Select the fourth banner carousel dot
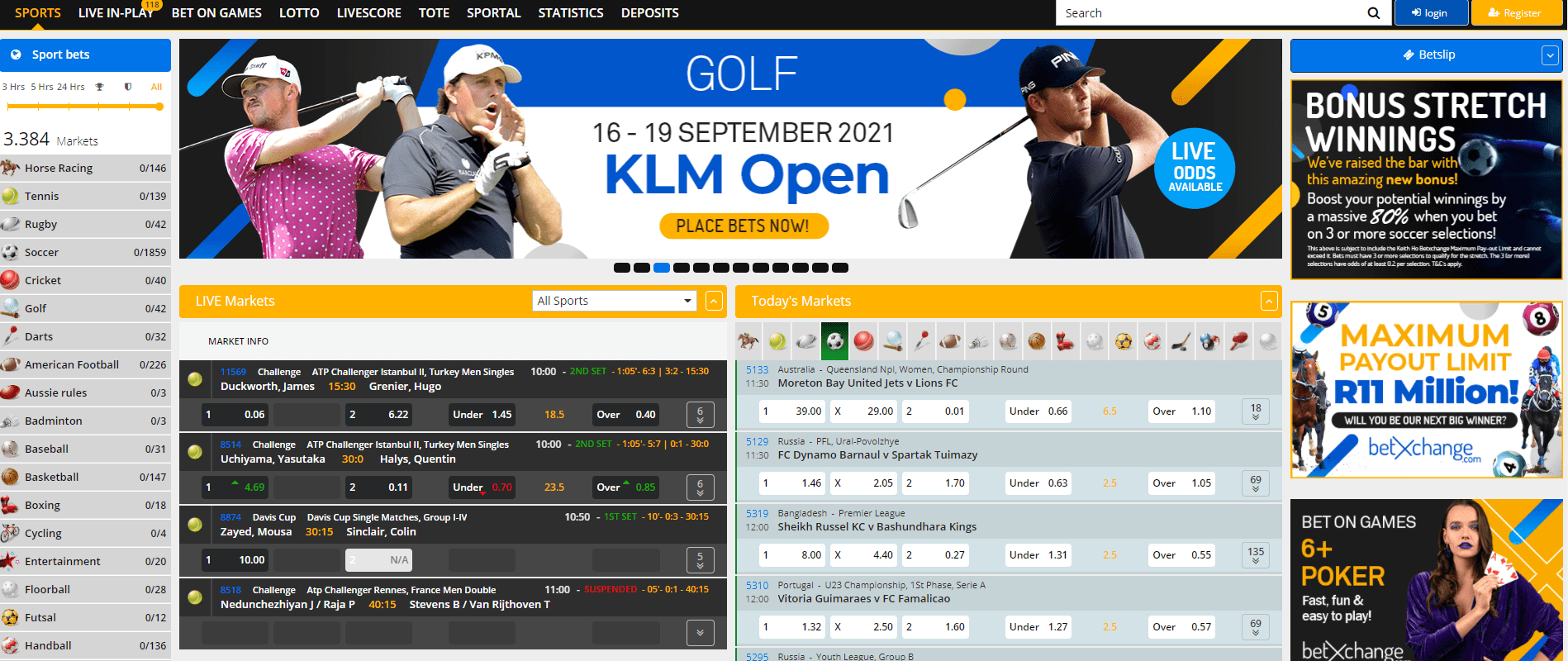Image resolution: width=1568 pixels, height=661 pixels. [682, 268]
